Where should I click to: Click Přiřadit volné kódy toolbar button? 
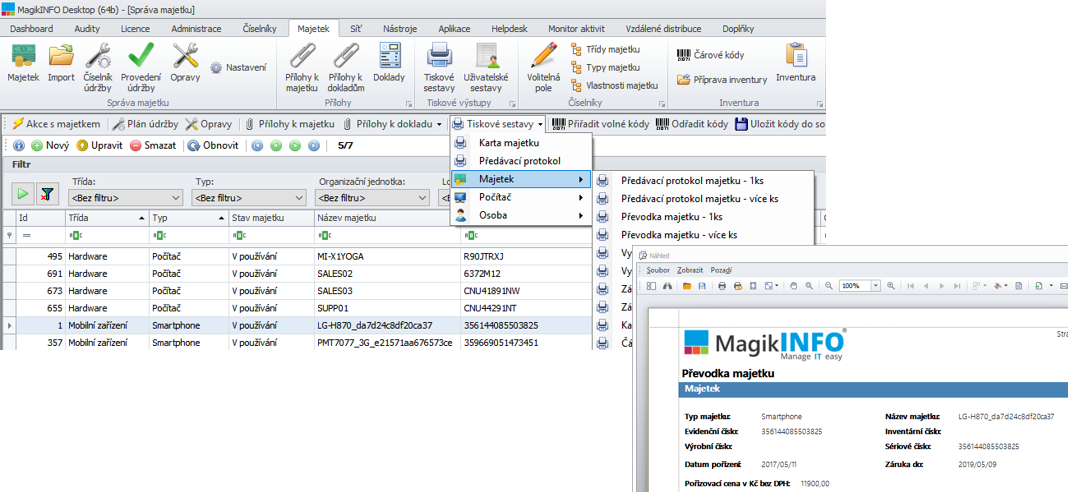point(600,125)
